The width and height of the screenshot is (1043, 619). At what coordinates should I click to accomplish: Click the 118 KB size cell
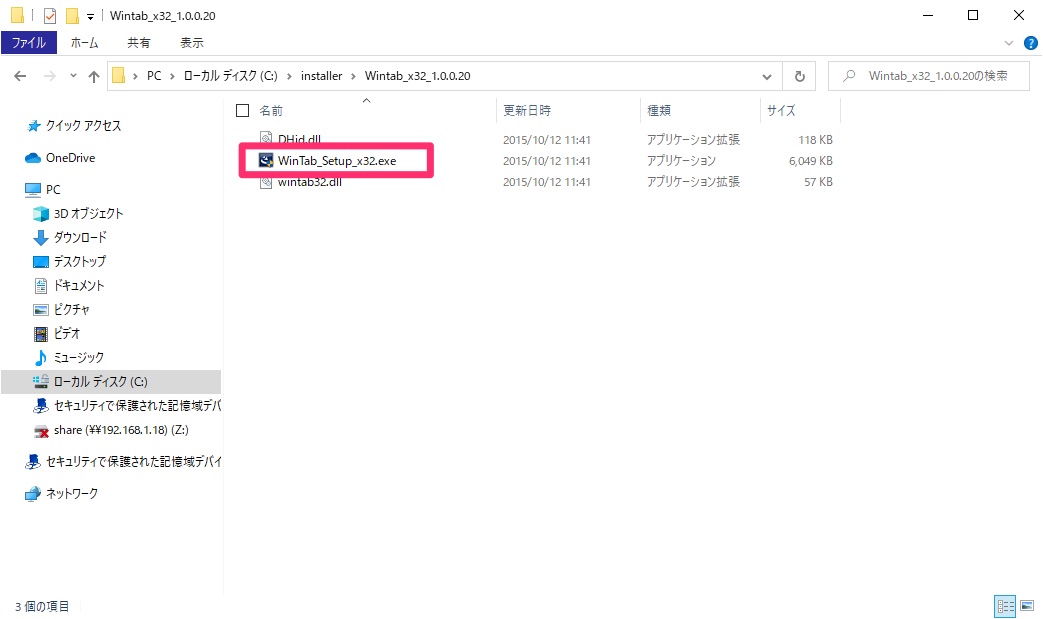pyautogui.click(x=815, y=140)
